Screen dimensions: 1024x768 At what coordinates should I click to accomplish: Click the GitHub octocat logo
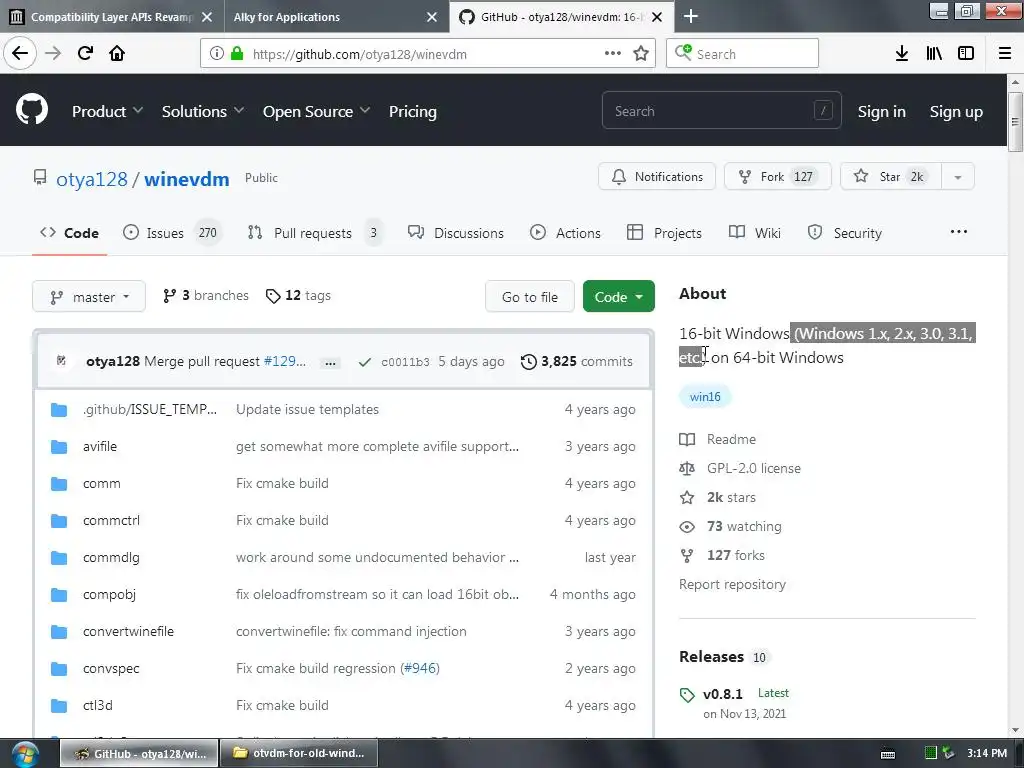(32, 110)
